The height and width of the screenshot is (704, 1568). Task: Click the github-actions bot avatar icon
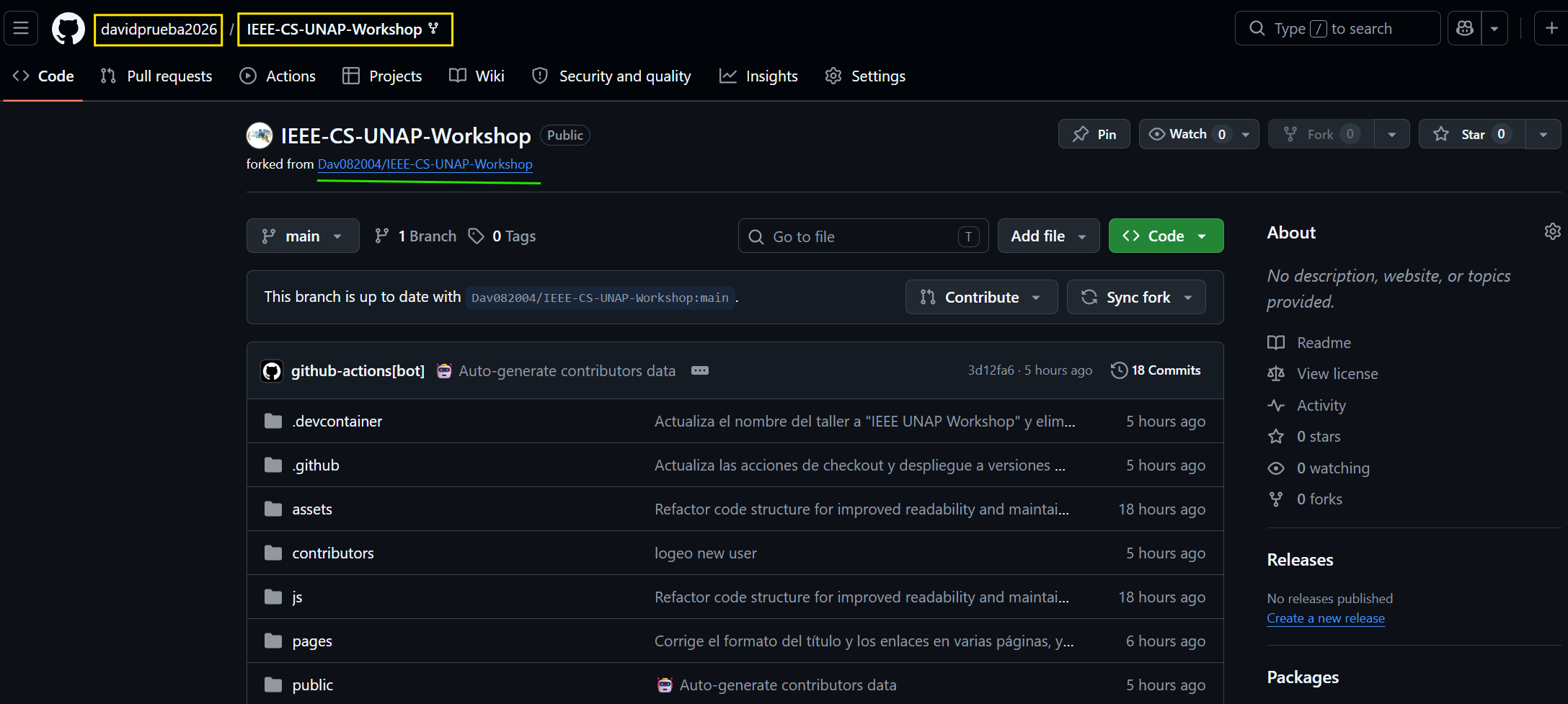click(x=272, y=371)
